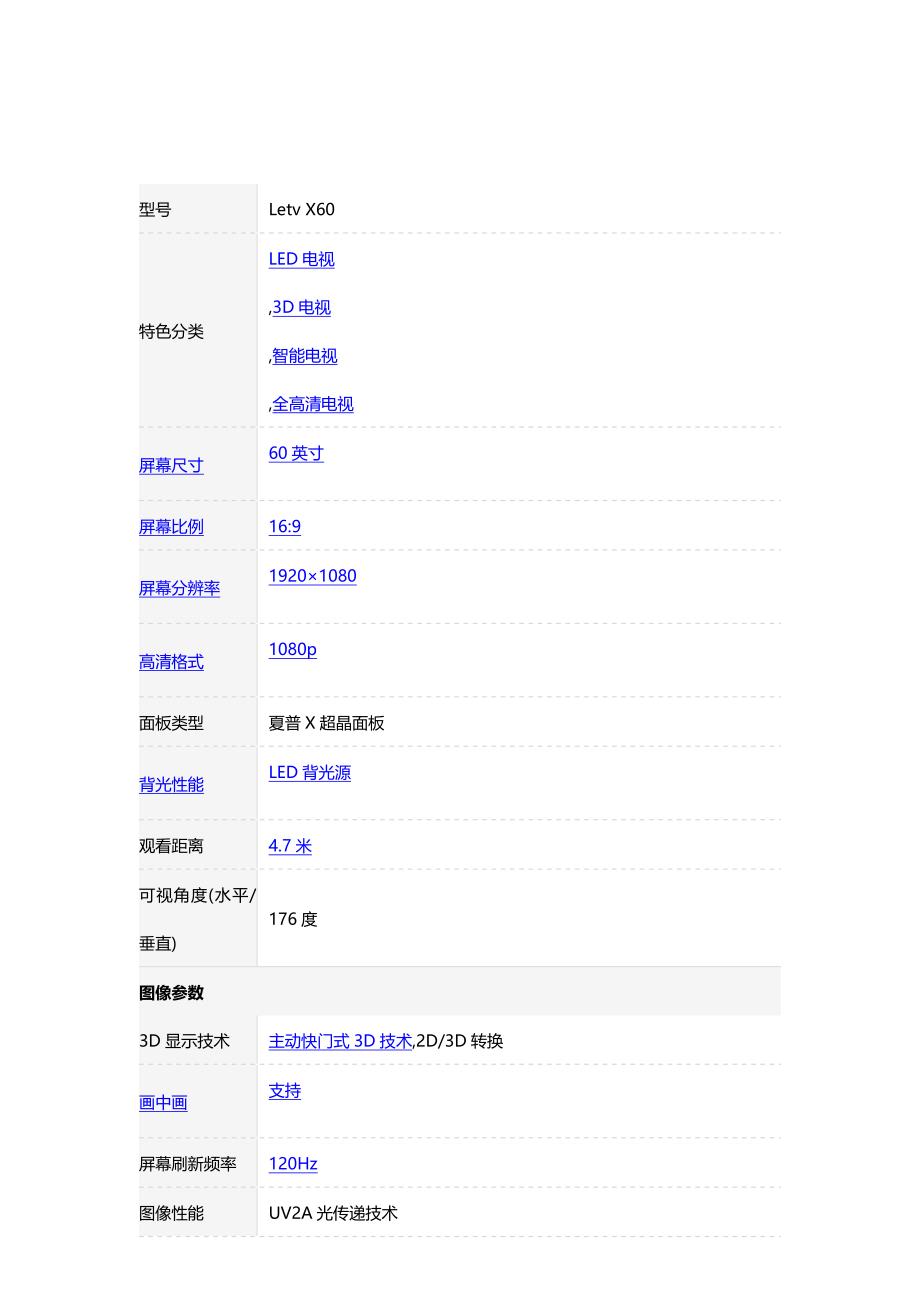Follow the 主动快门式 3D 技术 link
This screenshot has height=1302, width=920.
(x=340, y=1042)
